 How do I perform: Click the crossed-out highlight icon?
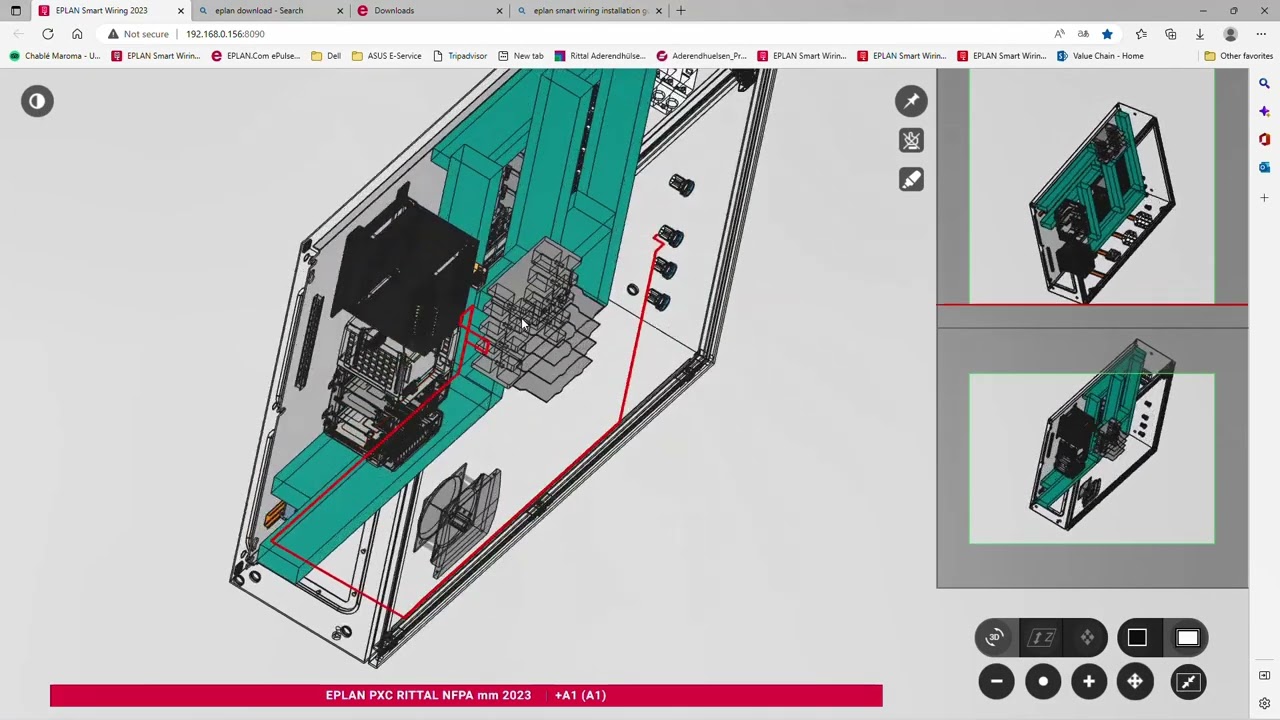[911, 141]
